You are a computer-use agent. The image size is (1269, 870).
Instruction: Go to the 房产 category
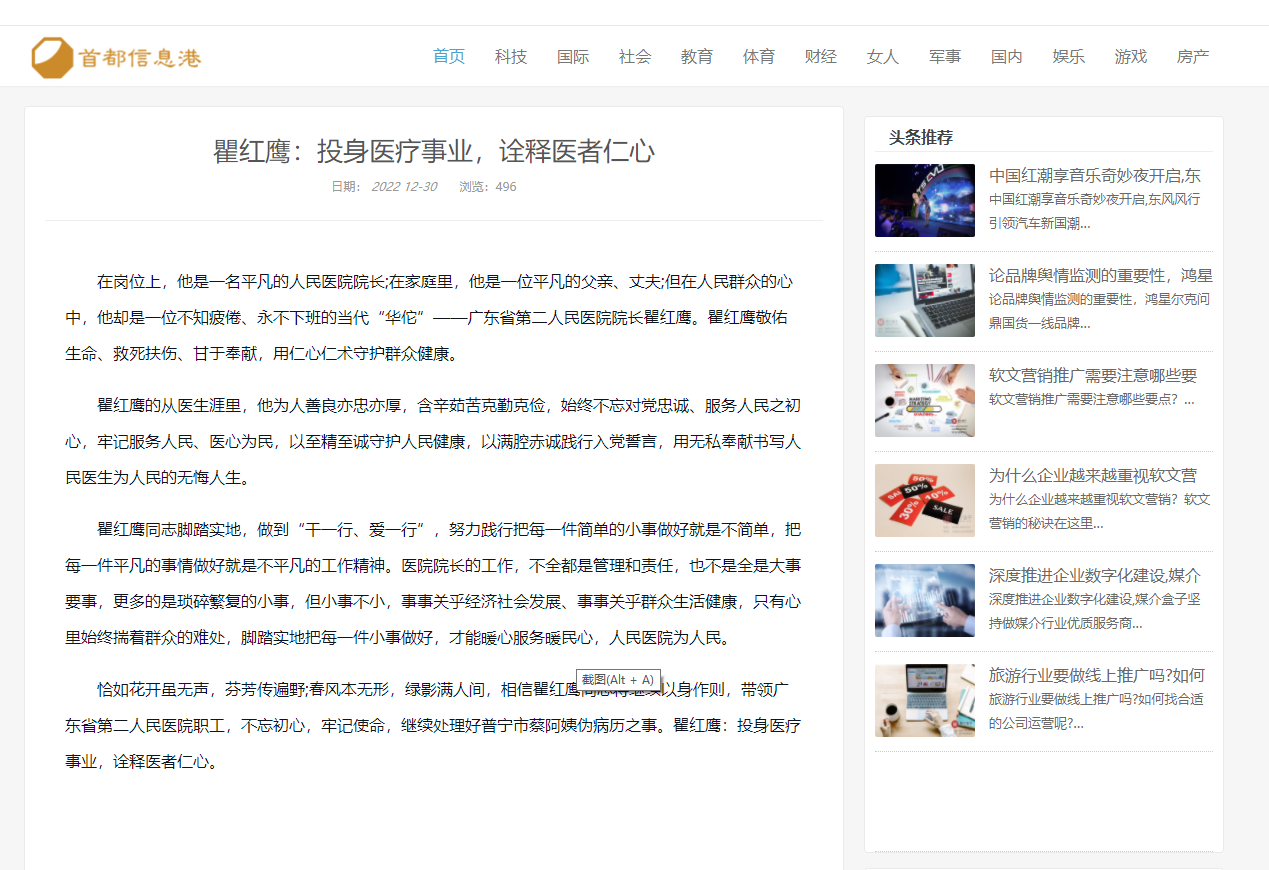1193,56
